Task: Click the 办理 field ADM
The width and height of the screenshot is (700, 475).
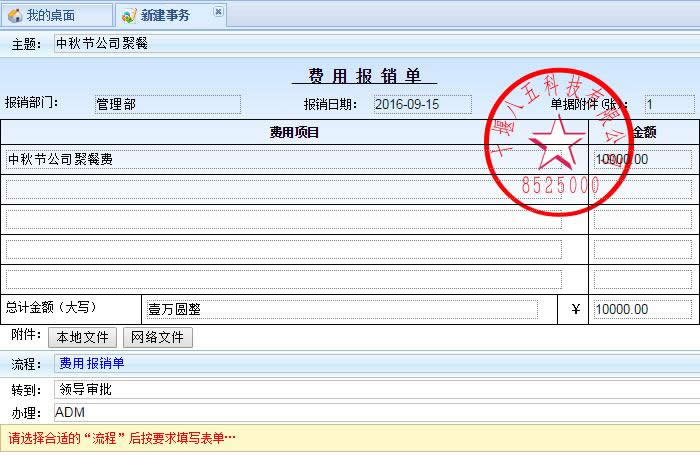Action: pos(376,412)
